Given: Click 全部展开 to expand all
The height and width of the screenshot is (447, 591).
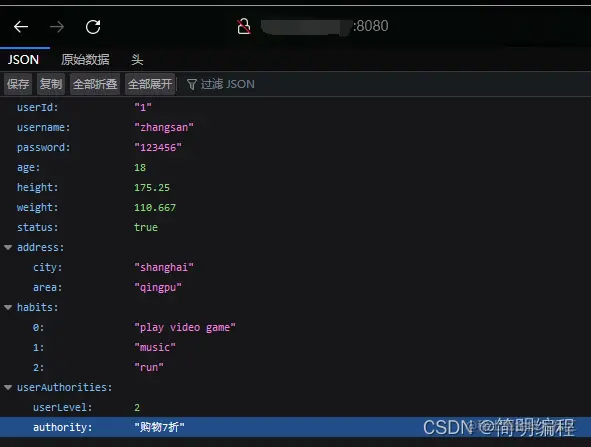Looking at the screenshot, I should (x=150, y=84).
